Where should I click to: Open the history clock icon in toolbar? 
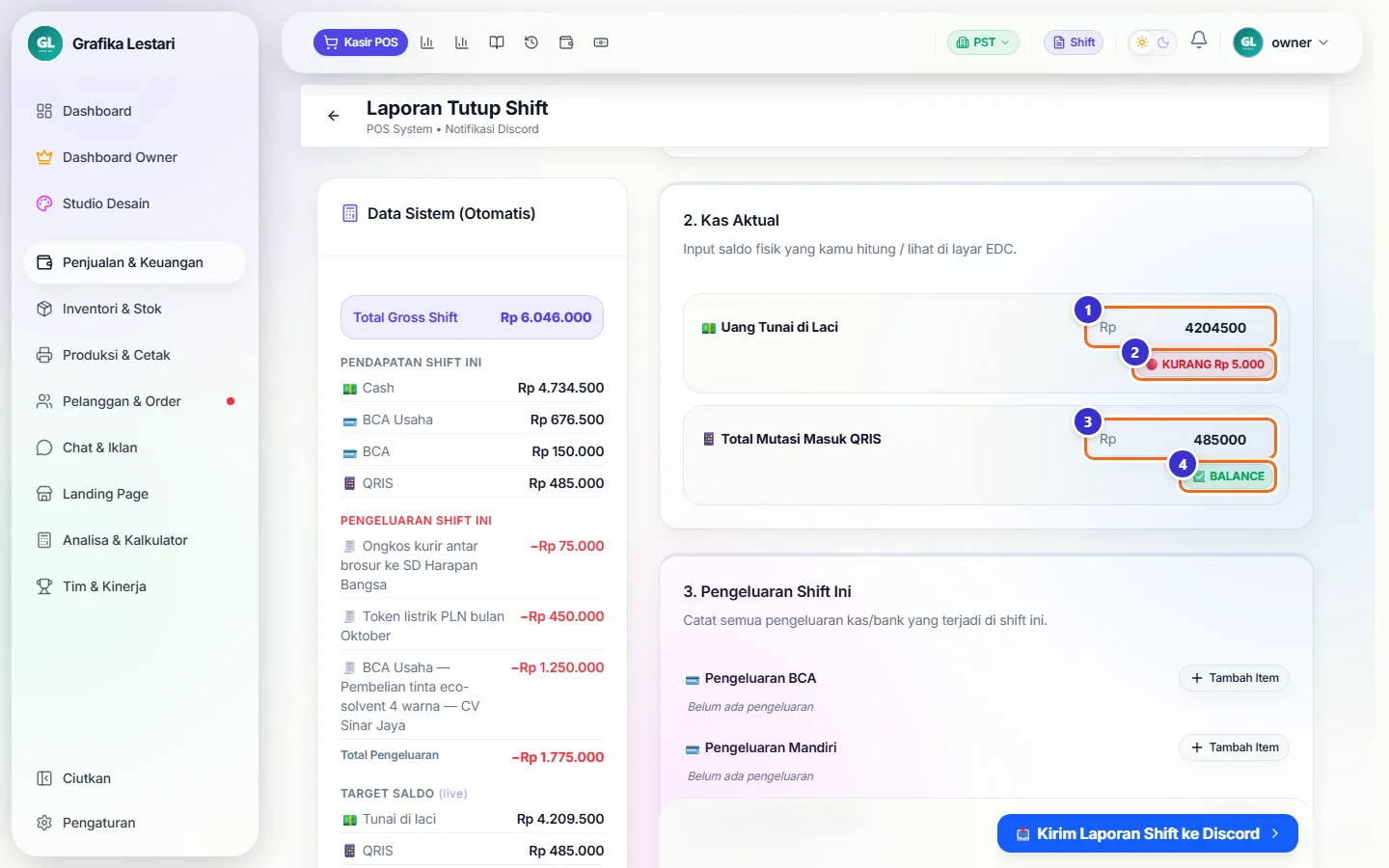tap(531, 42)
